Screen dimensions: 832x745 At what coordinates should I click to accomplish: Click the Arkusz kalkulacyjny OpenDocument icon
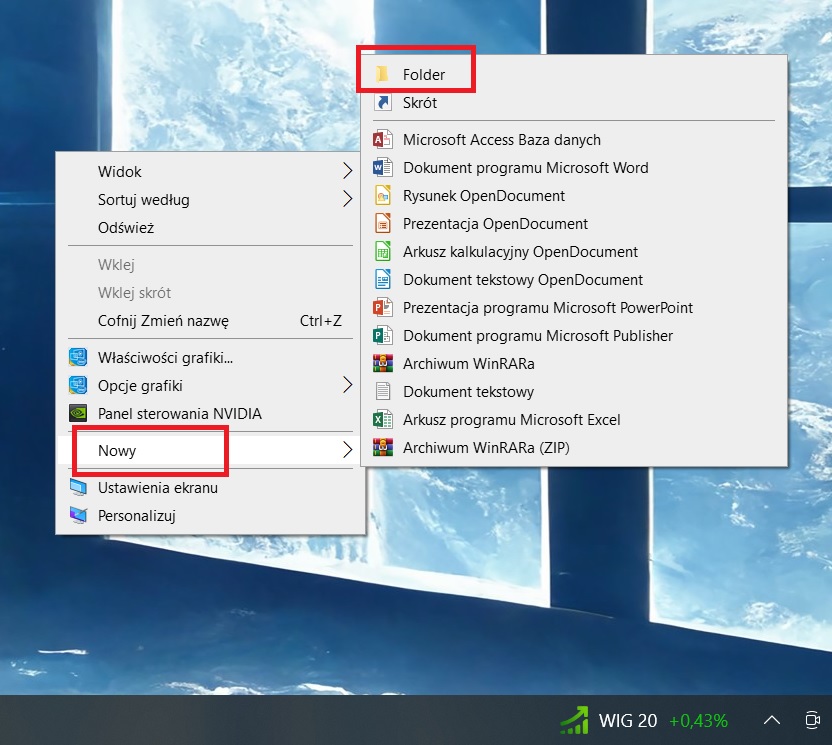pyautogui.click(x=383, y=252)
